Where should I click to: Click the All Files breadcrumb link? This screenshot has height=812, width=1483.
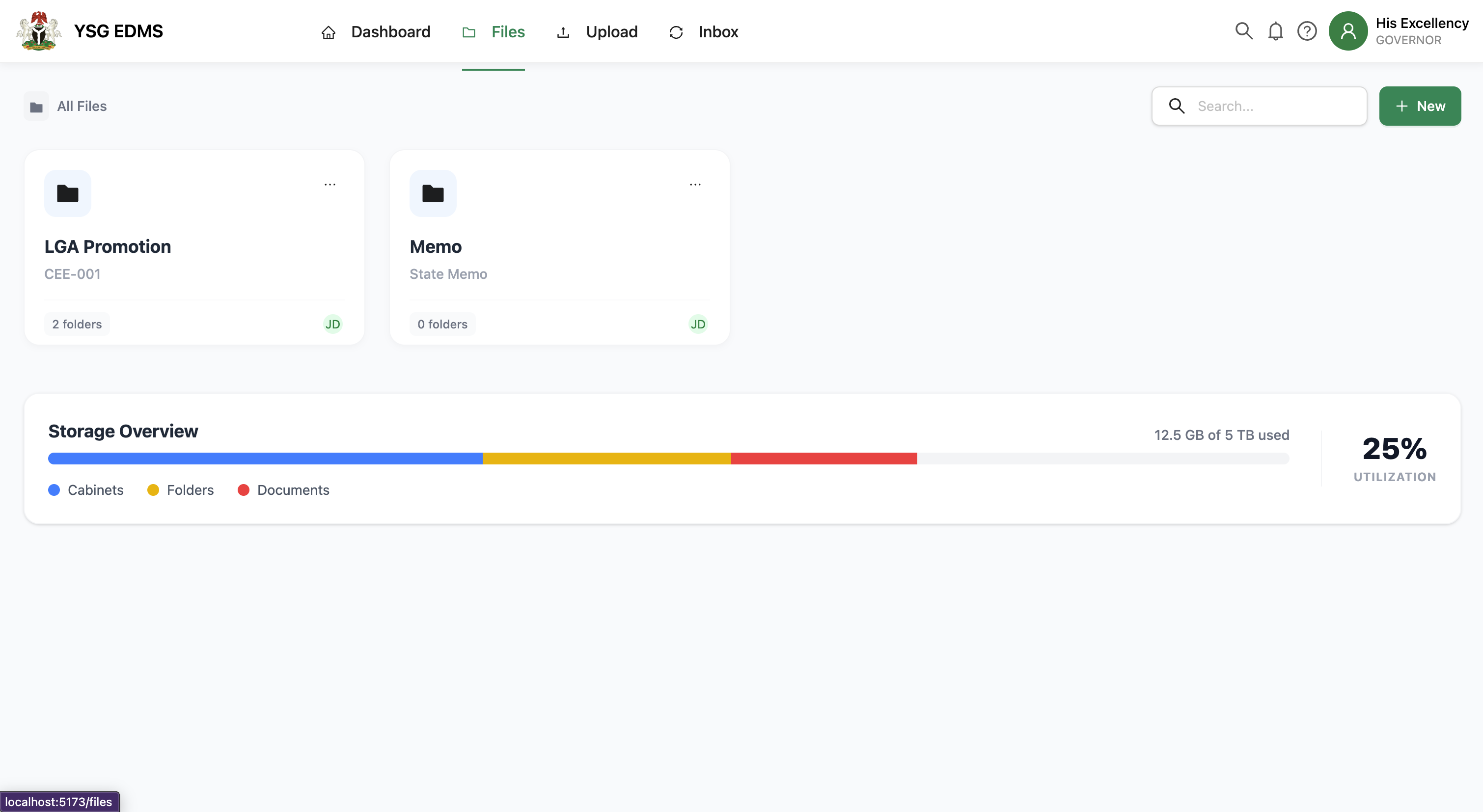click(x=82, y=107)
